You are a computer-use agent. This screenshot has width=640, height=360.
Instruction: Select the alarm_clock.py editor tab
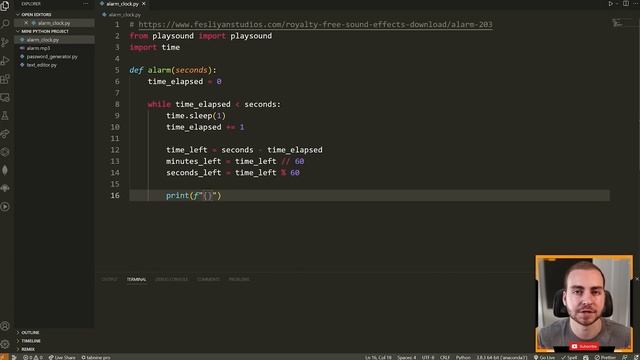(x=122, y=4)
